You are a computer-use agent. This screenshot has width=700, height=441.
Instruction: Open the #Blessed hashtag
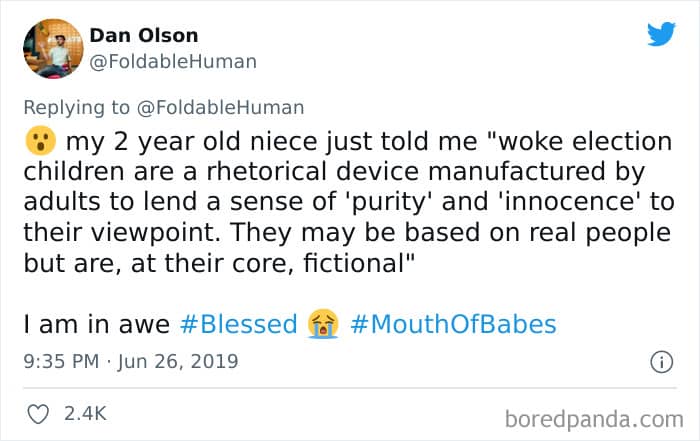238,324
